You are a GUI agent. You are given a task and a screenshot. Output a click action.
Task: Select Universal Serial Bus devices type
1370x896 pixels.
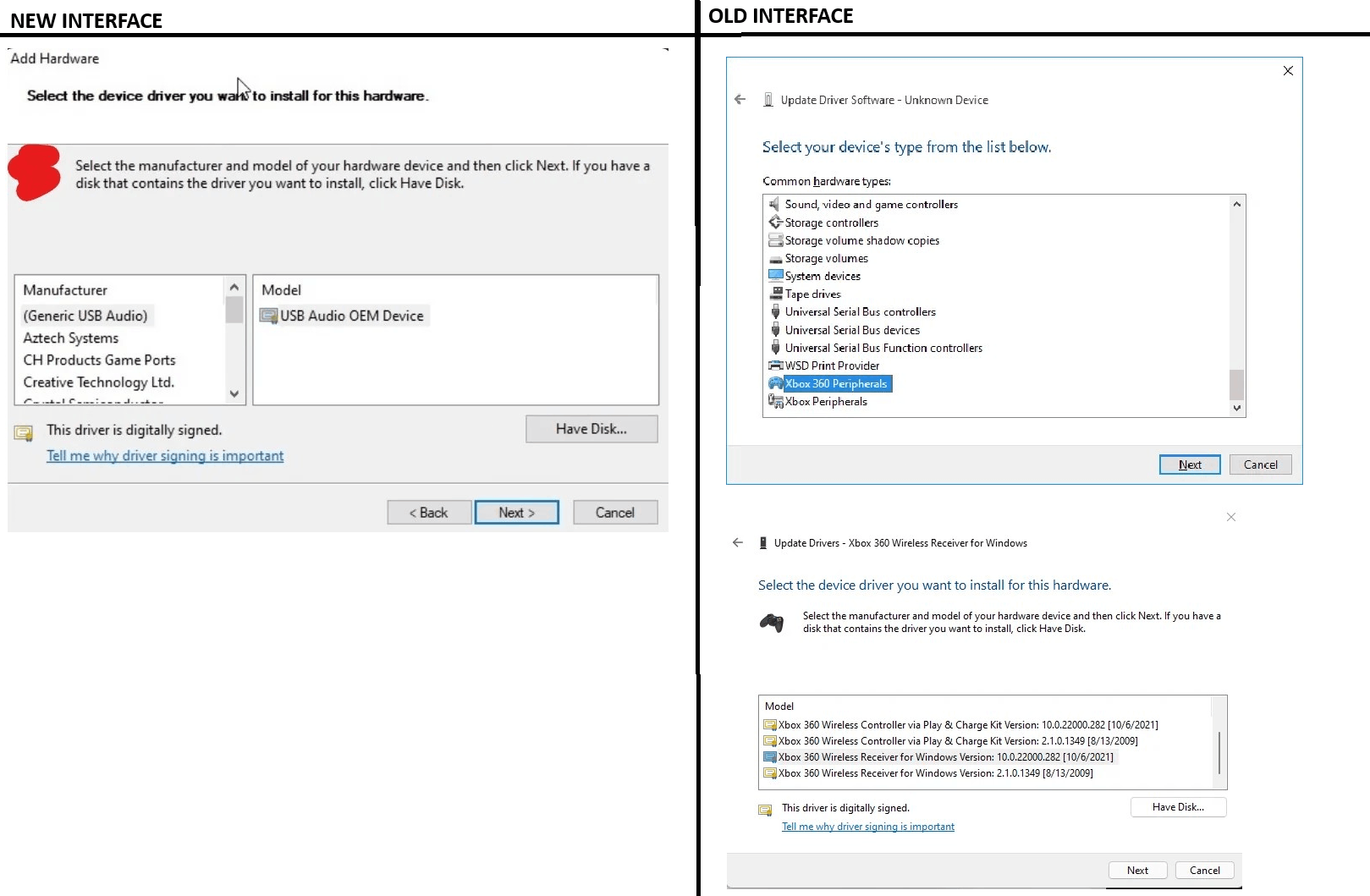[x=852, y=330]
